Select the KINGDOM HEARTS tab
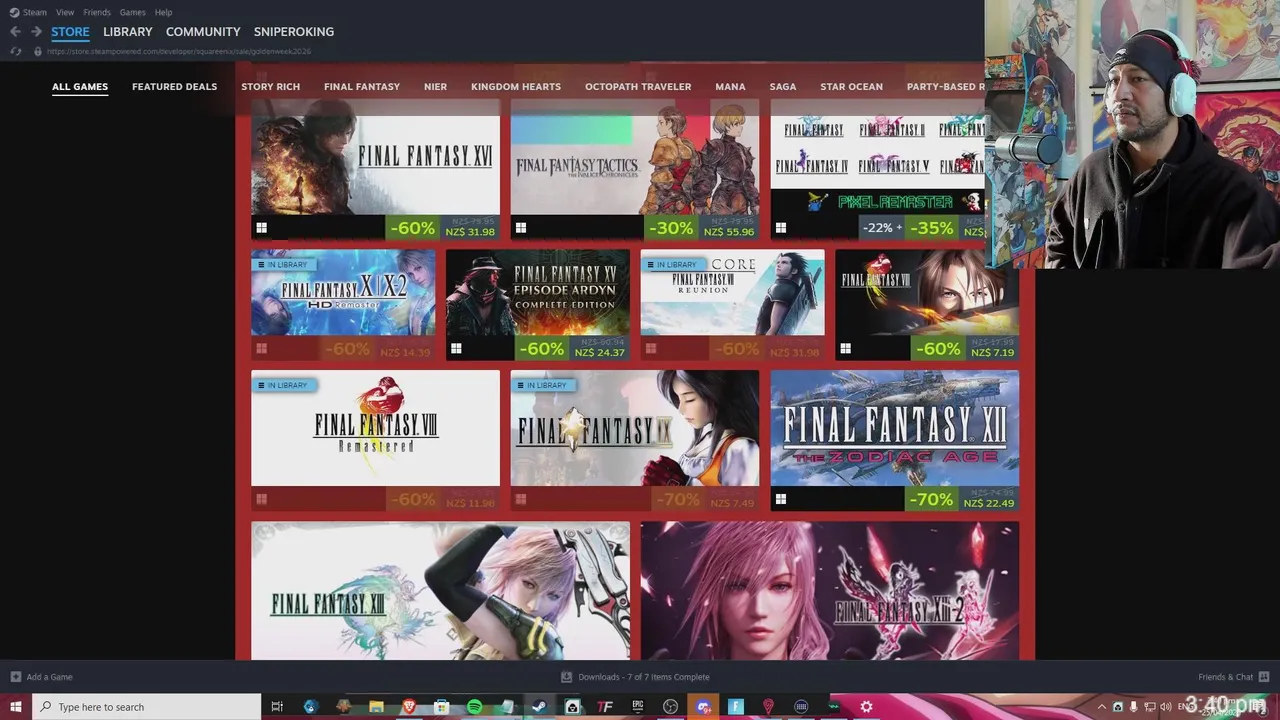 tap(516, 87)
